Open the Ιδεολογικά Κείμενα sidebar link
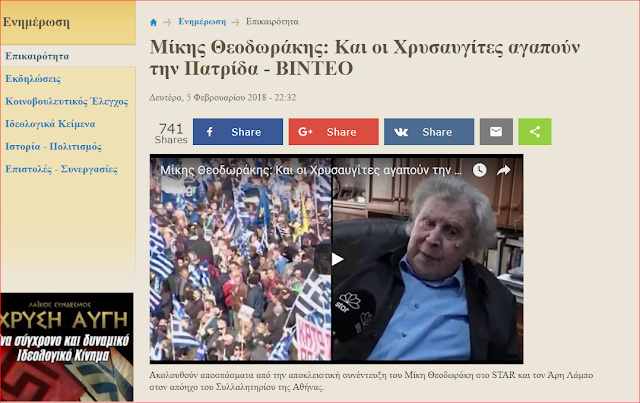Viewport: 640px width, 403px height. point(50,124)
